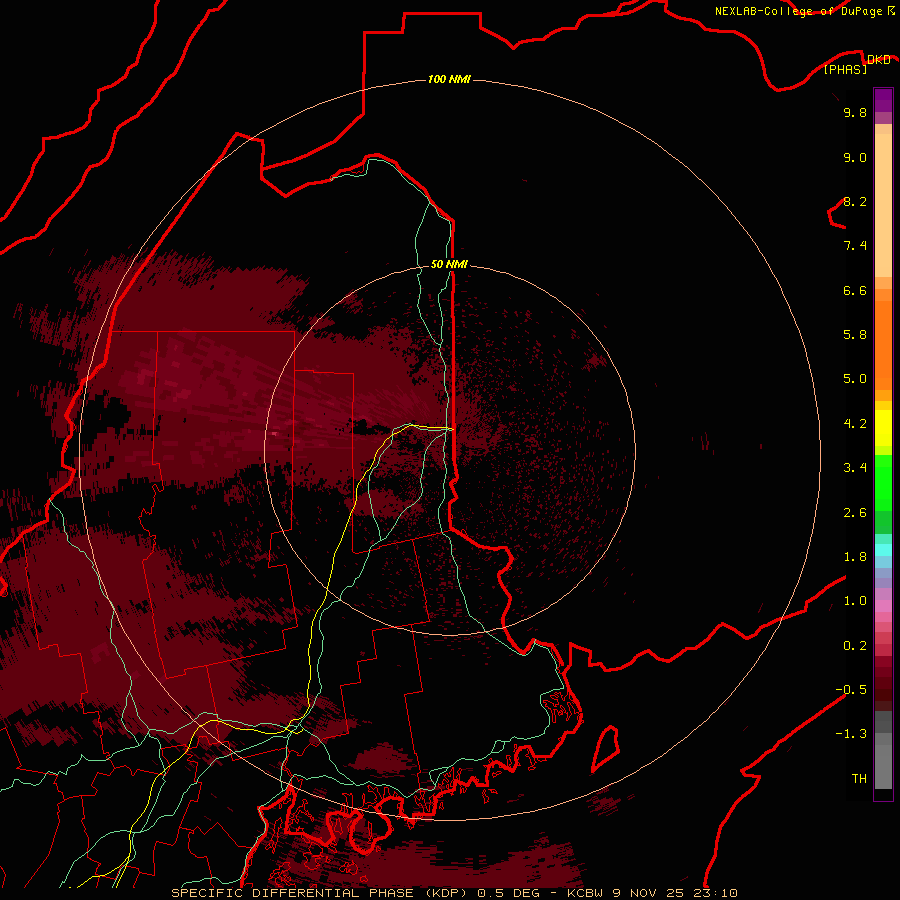Click the 1.8 color scale label
This screenshot has width=900, height=900.
click(x=855, y=557)
